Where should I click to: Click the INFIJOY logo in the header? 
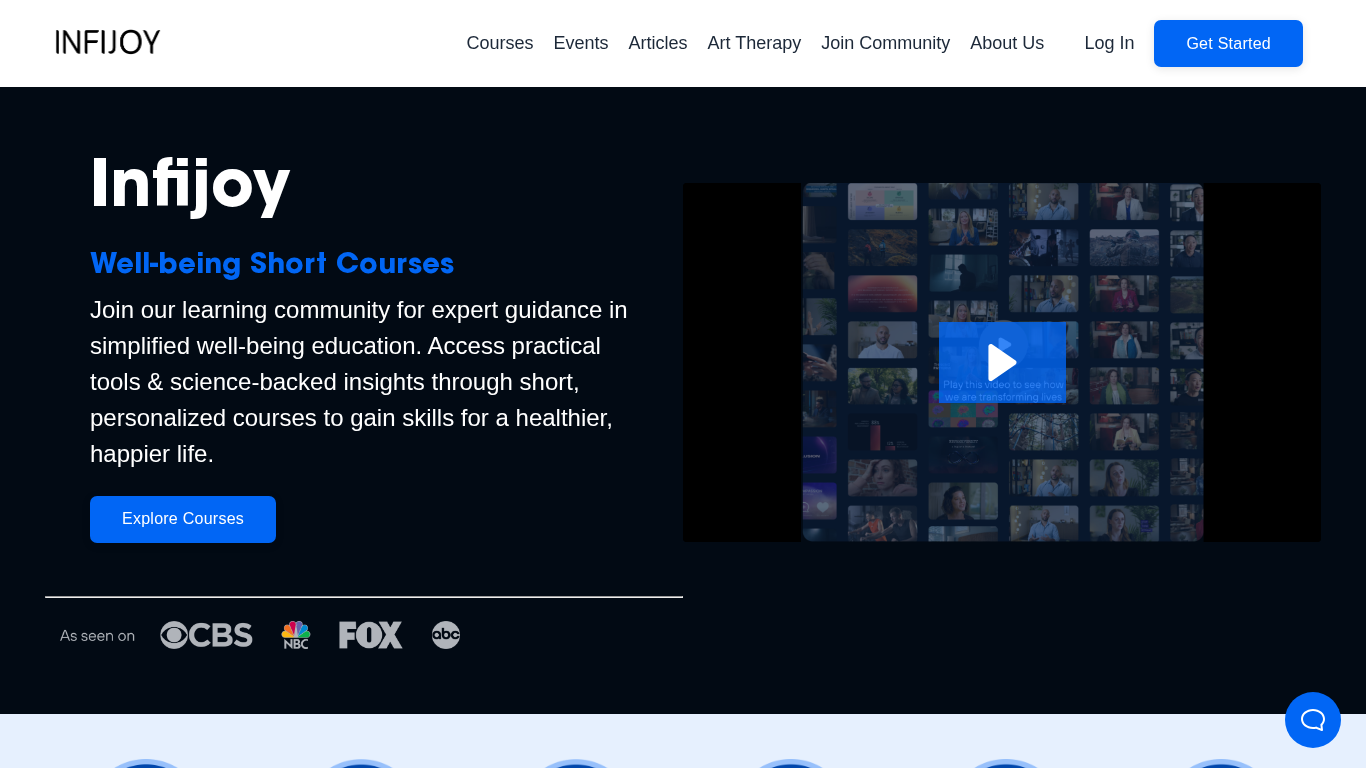click(x=108, y=42)
